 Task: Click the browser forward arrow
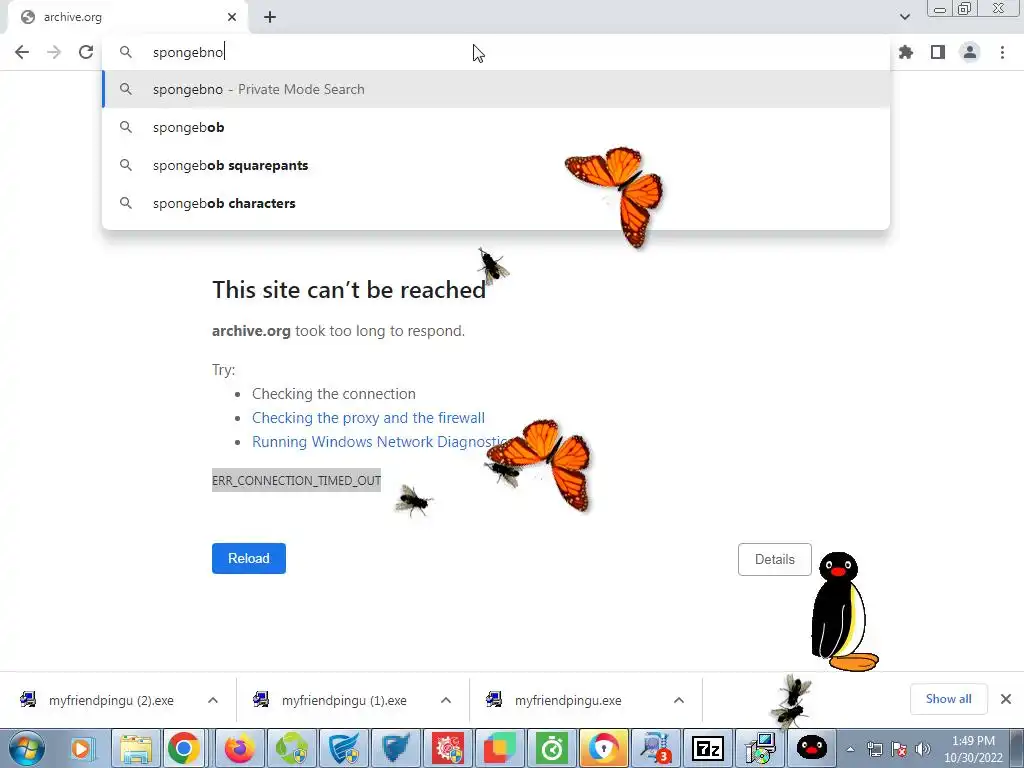pos(54,52)
